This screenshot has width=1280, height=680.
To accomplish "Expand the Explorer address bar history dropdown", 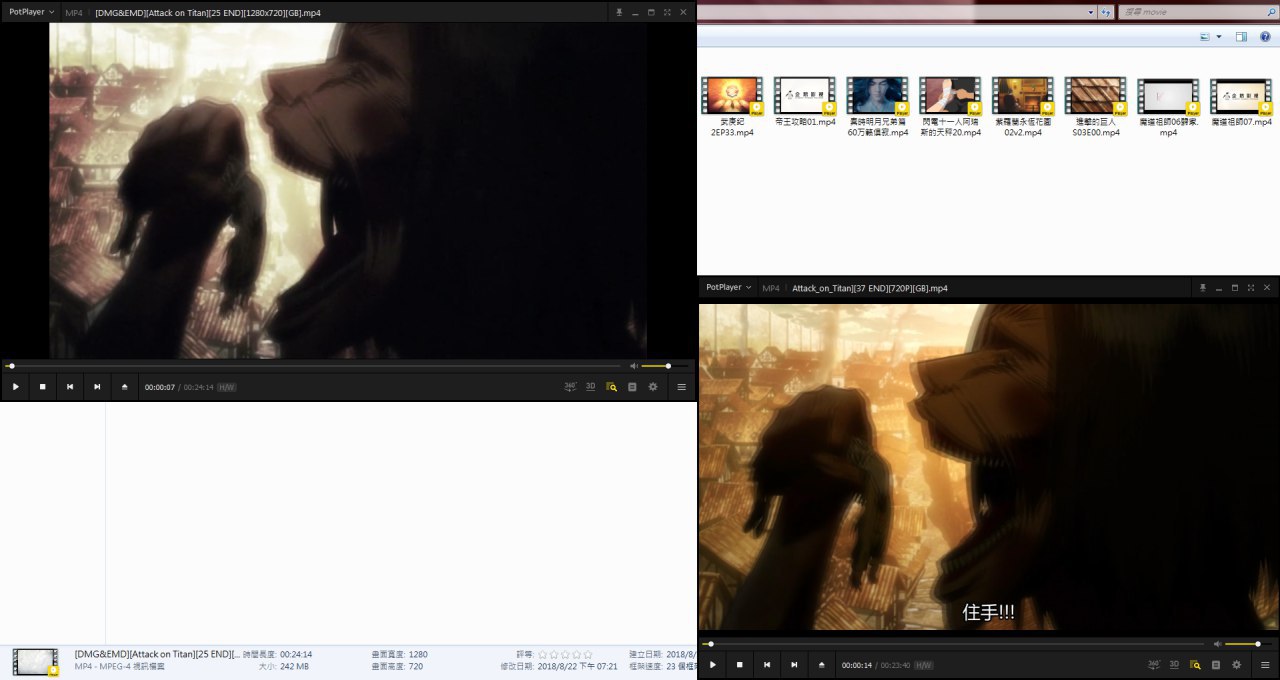I will [x=1090, y=12].
